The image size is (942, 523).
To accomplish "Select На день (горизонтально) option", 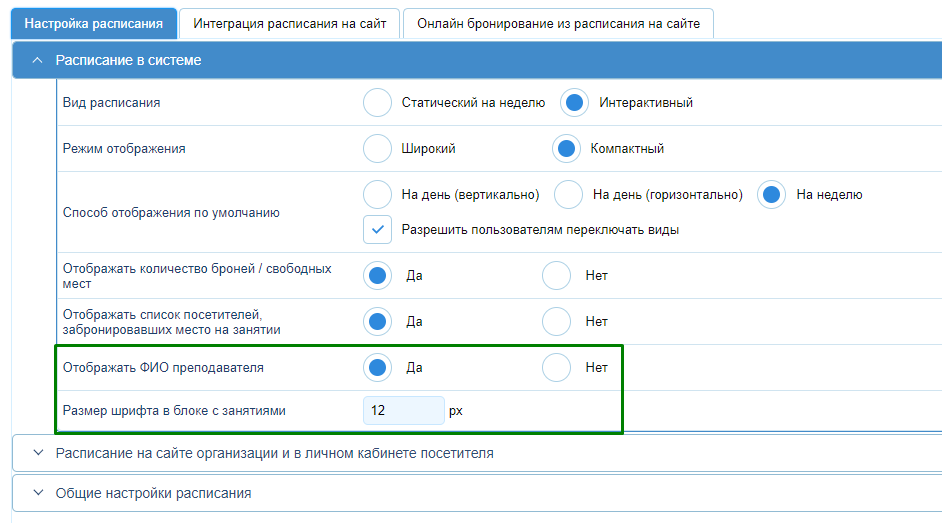I will (x=568, y=195).
